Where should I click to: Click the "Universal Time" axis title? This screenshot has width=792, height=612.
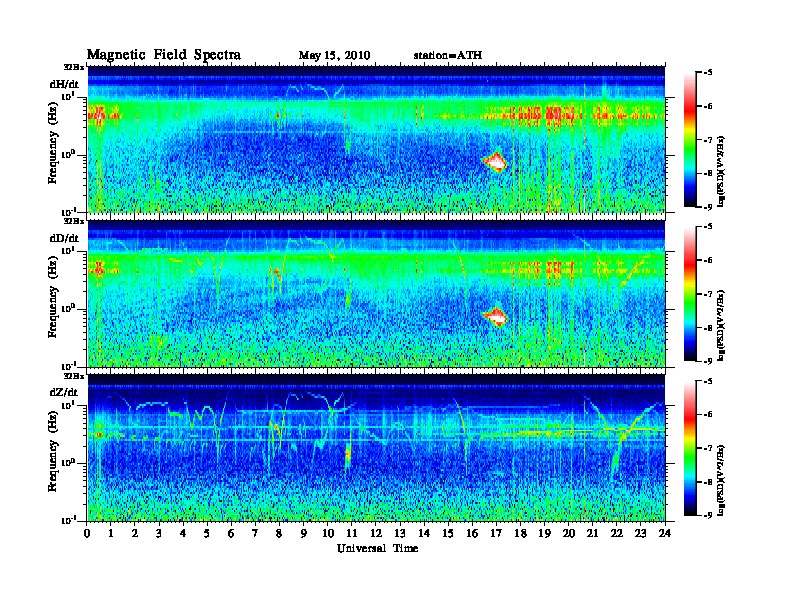377,548
